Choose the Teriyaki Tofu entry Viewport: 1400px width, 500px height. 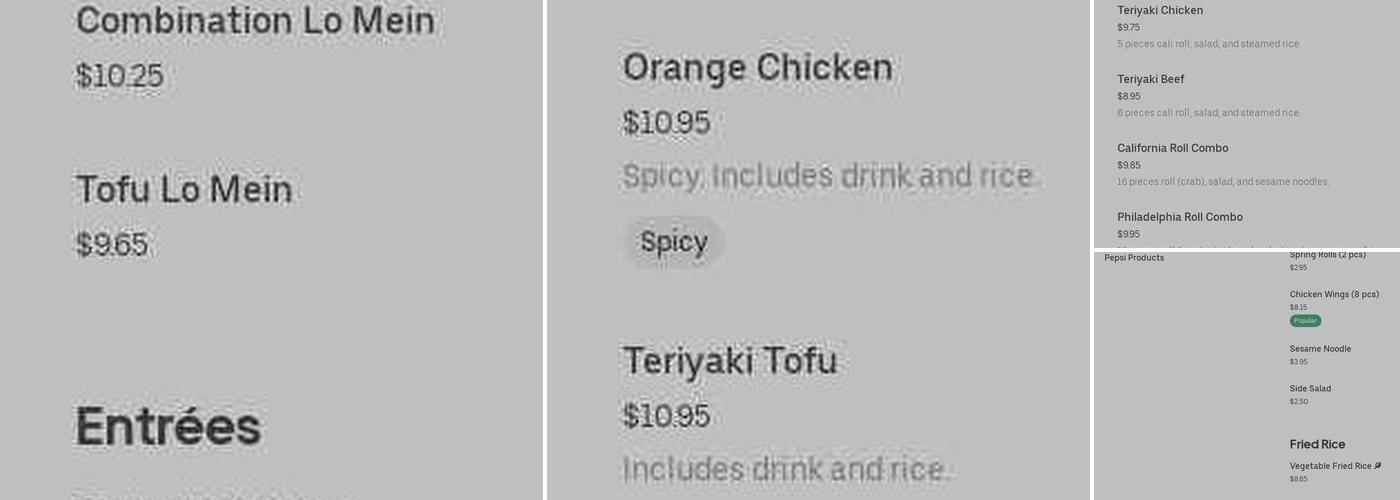coord(729,361)
